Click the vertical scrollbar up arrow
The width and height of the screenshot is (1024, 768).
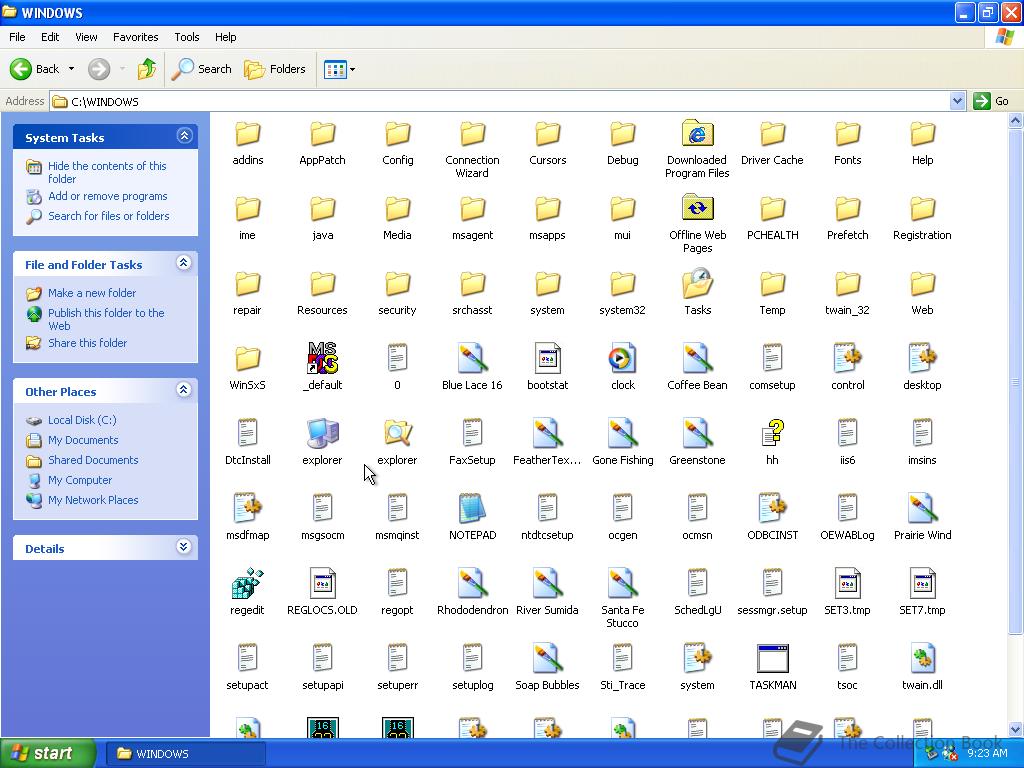tap(1016, 120)
